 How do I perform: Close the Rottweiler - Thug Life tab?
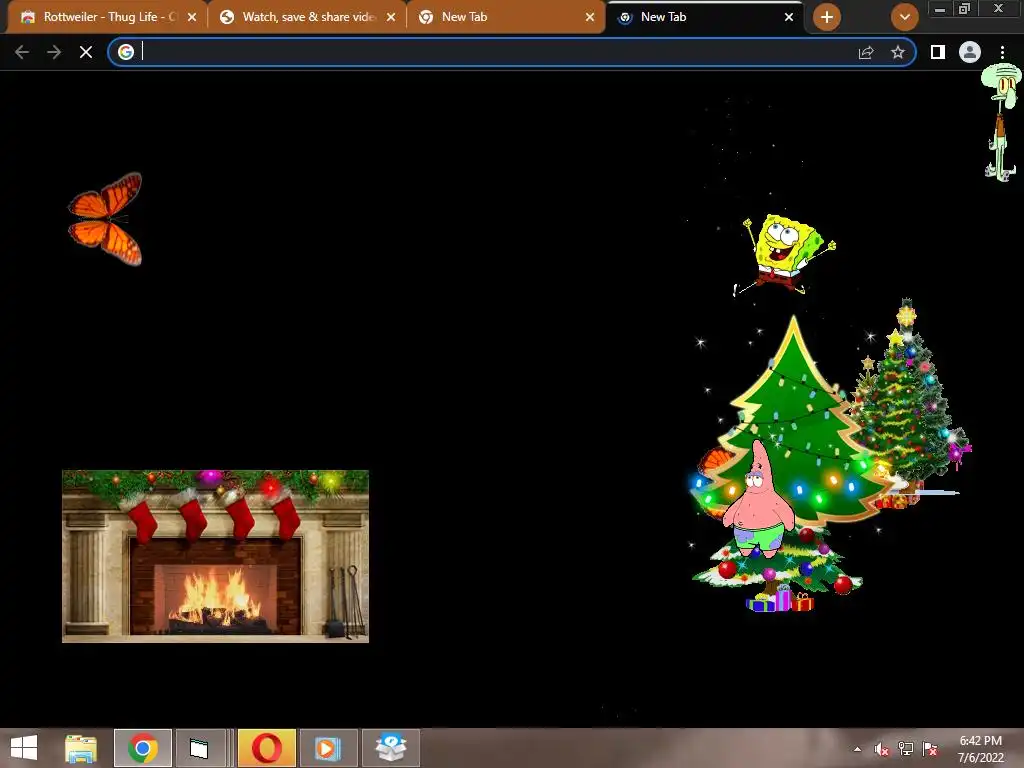click(192, 17)
